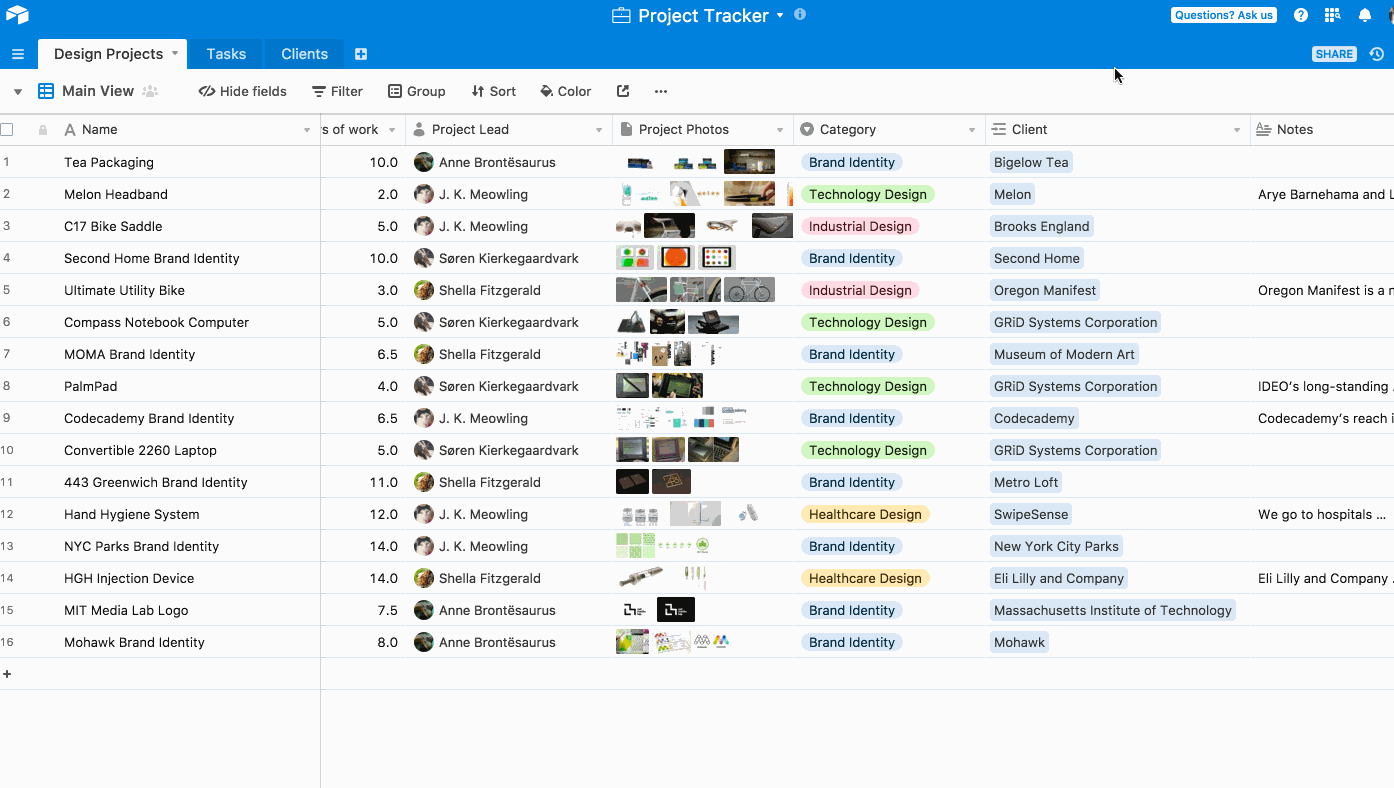Add a new table with plus icon

(x=361, y=54)
